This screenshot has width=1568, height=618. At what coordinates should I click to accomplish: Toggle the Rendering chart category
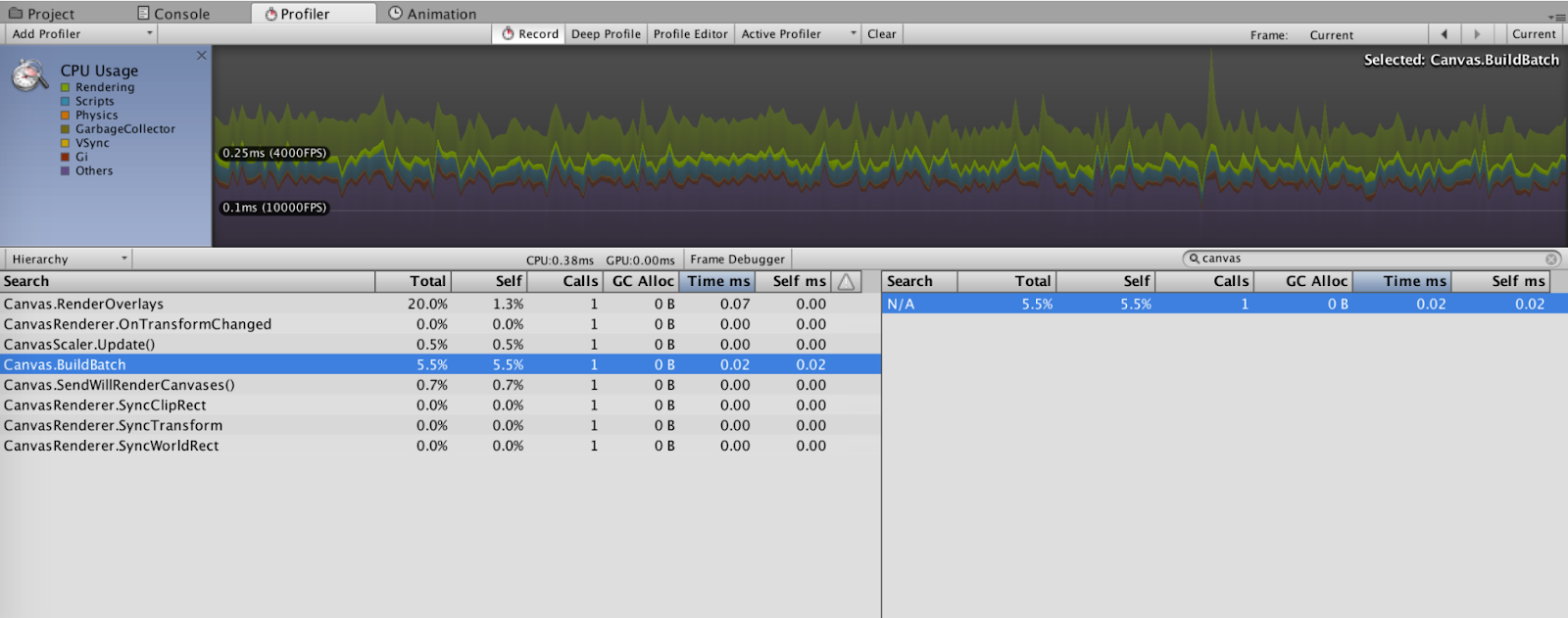[66, 87]
